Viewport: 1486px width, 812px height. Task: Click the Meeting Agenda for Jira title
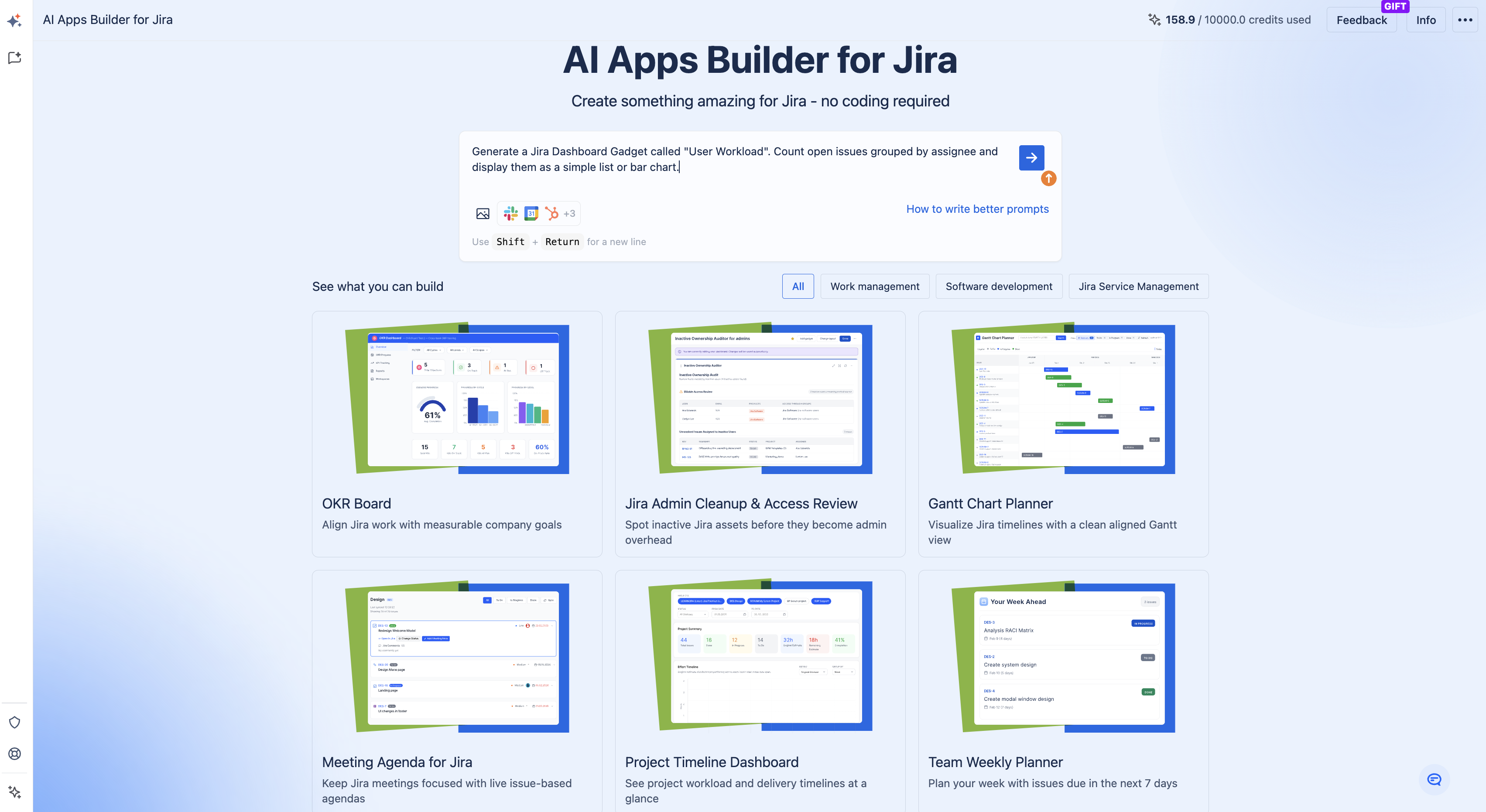[397, 762]
